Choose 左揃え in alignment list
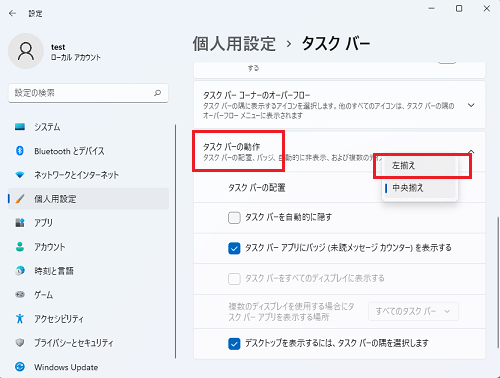This screenshot has height=378, width=500. pyautogui.click(x=420, y=166)
